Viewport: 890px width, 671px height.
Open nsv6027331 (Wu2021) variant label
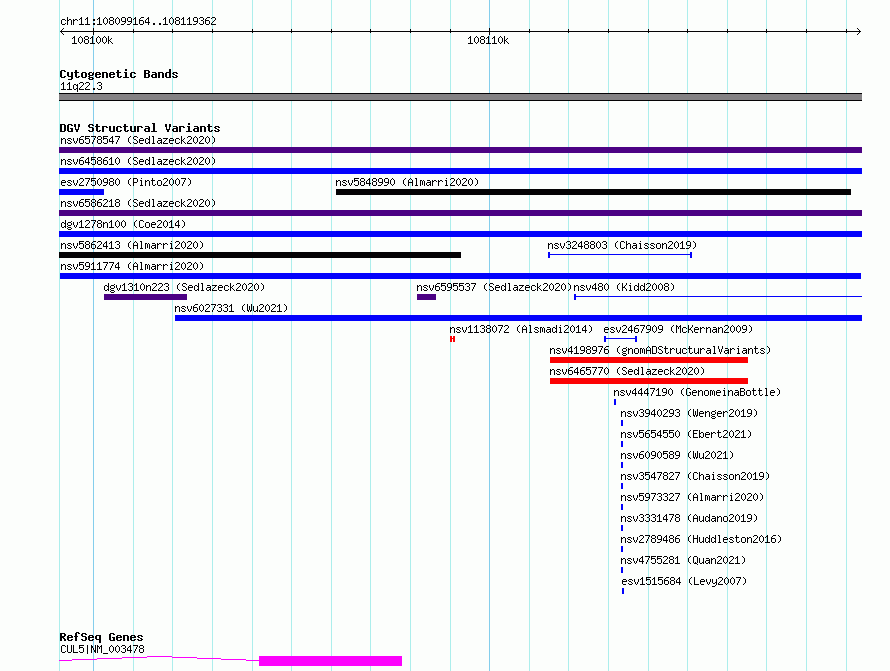click(231, 308)
